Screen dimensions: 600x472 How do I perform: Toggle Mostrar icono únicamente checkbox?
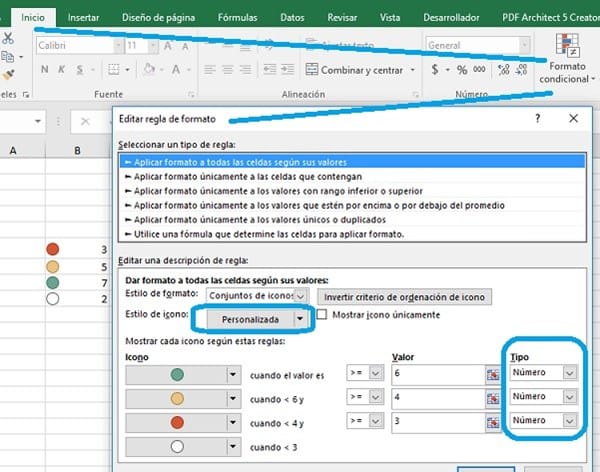tap(323, 316)
